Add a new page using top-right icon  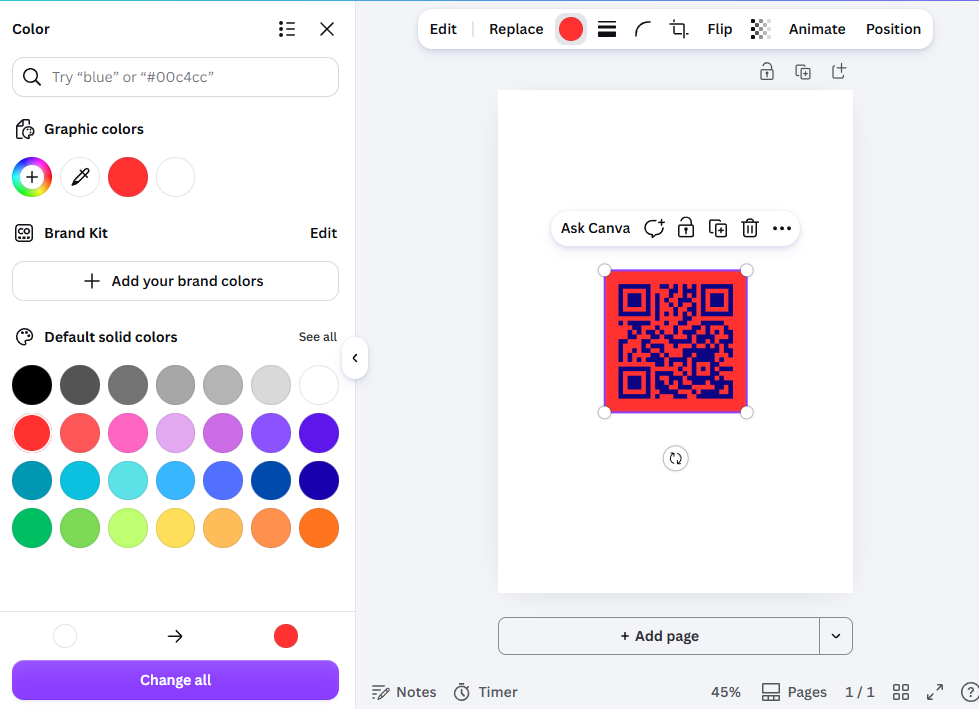(839, 72)
